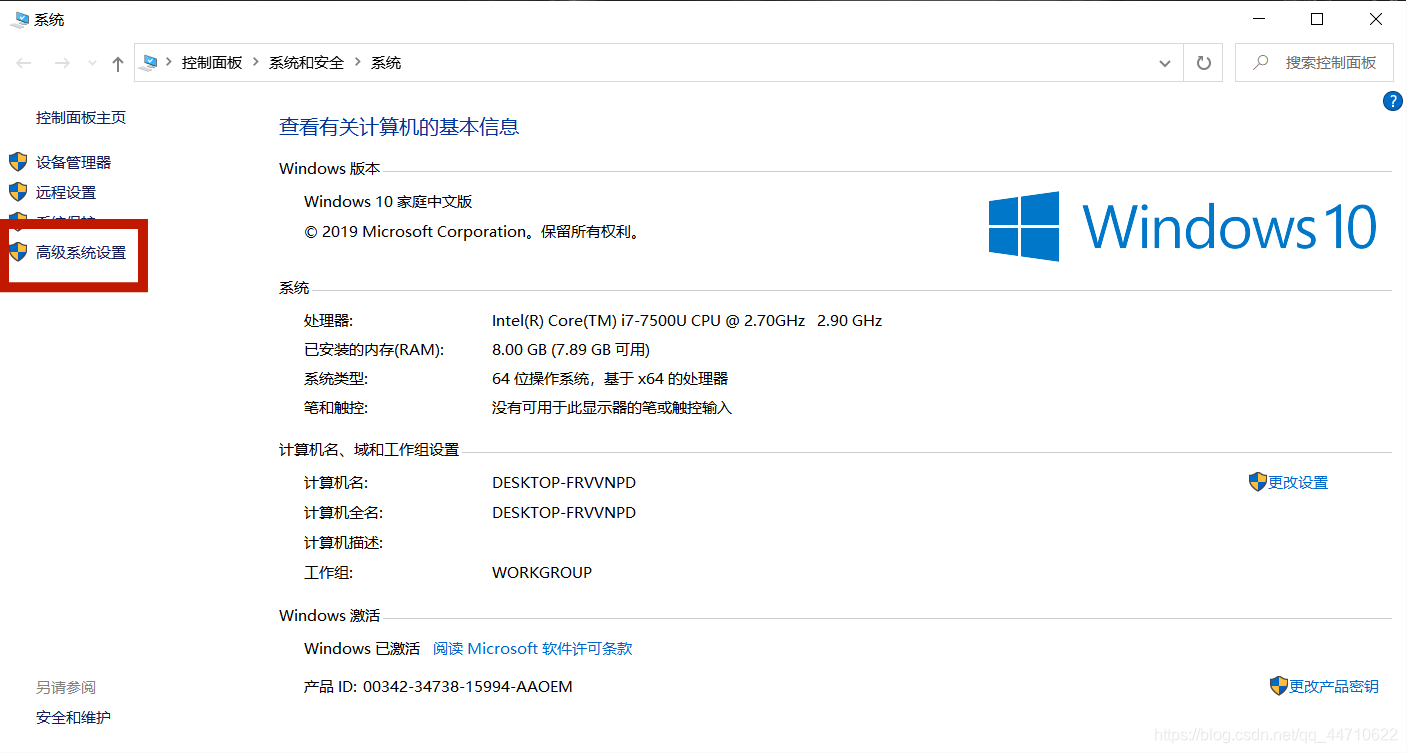Image resolution: width=1407 pixels, height=753 pixels.
Task: Maximize the 系统 window
Action: point(1317,19)
